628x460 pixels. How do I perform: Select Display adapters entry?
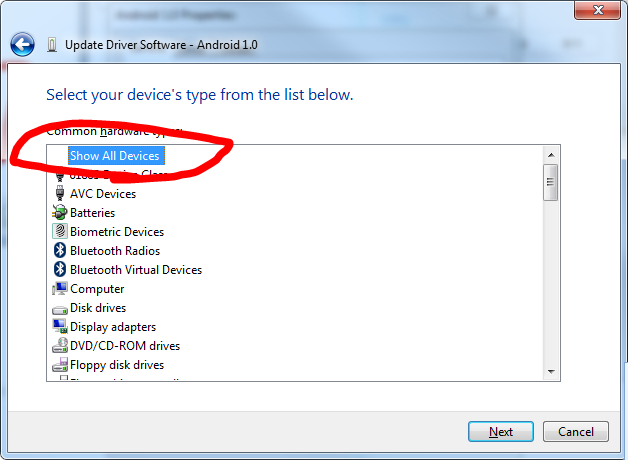[113, 327]
